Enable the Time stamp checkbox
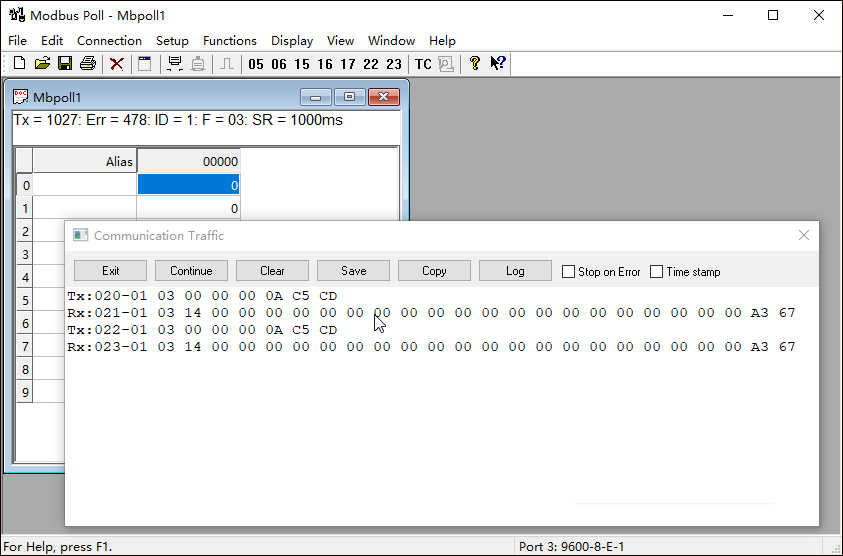The height and width of the screenshot is (556, 843). [x=656, y=272]
